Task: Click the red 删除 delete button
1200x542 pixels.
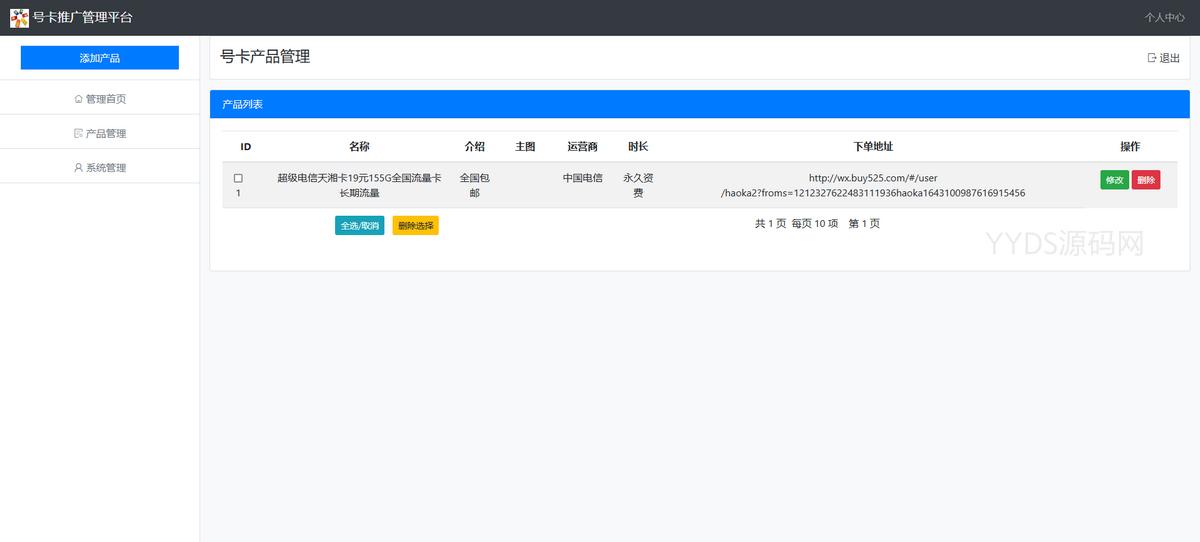Action: [1146, 180]
